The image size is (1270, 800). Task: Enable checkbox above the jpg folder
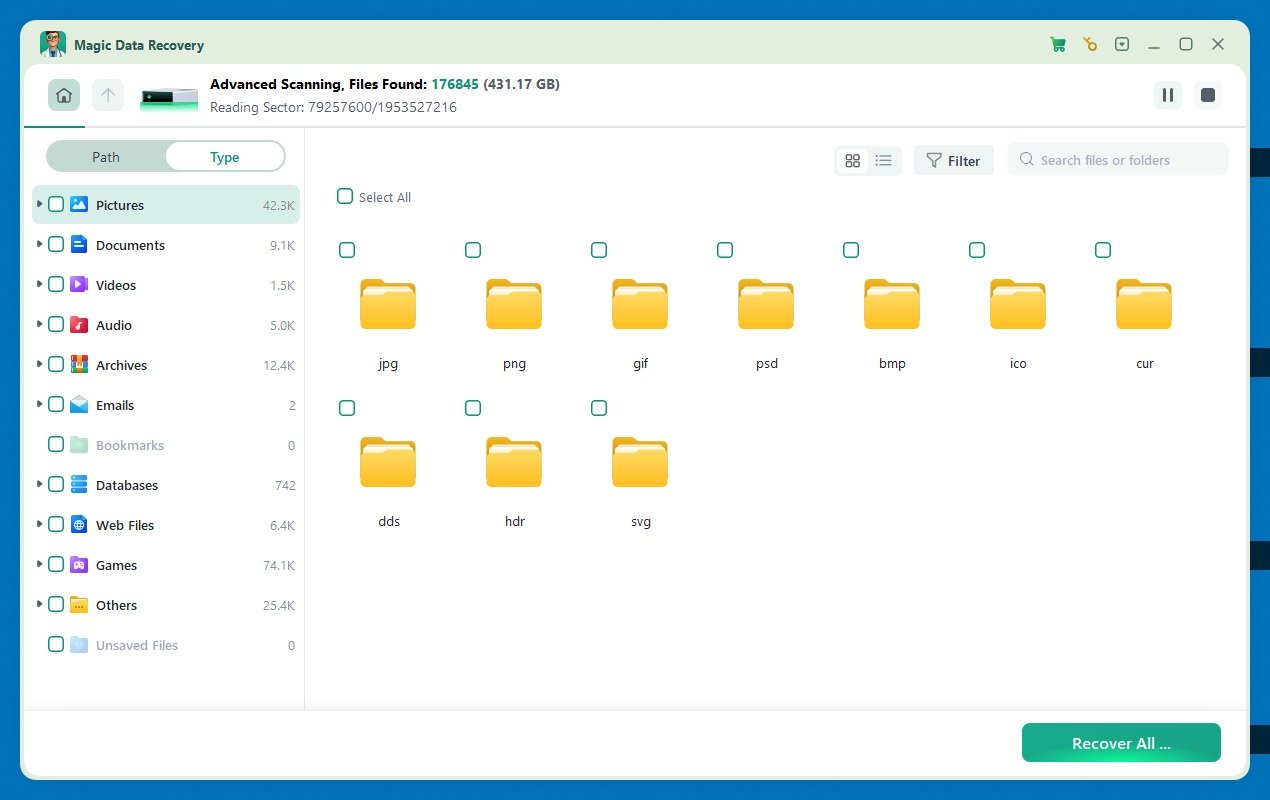(347, 250)
